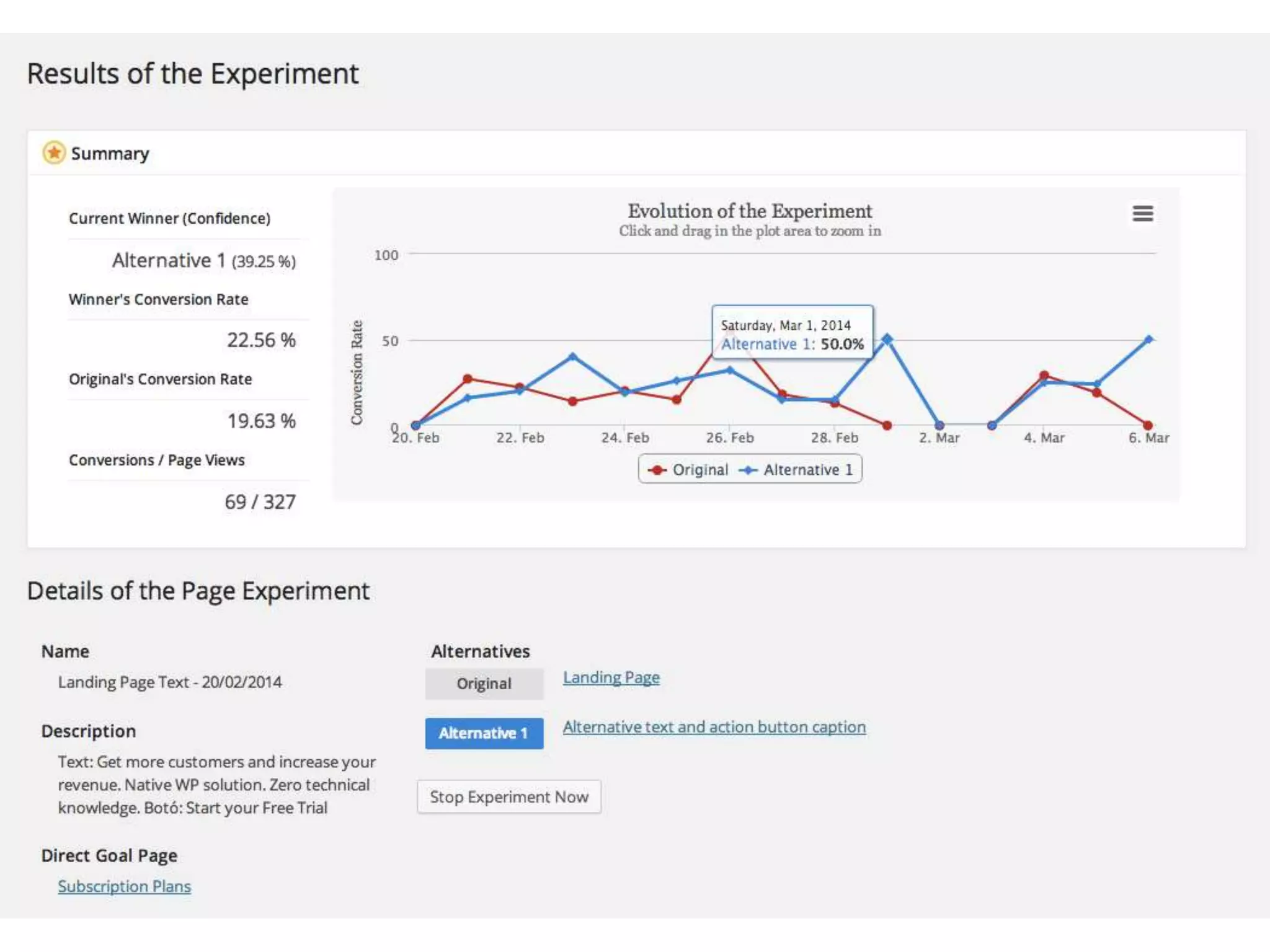Click the data point at 20. Feb

click(415, 425)
